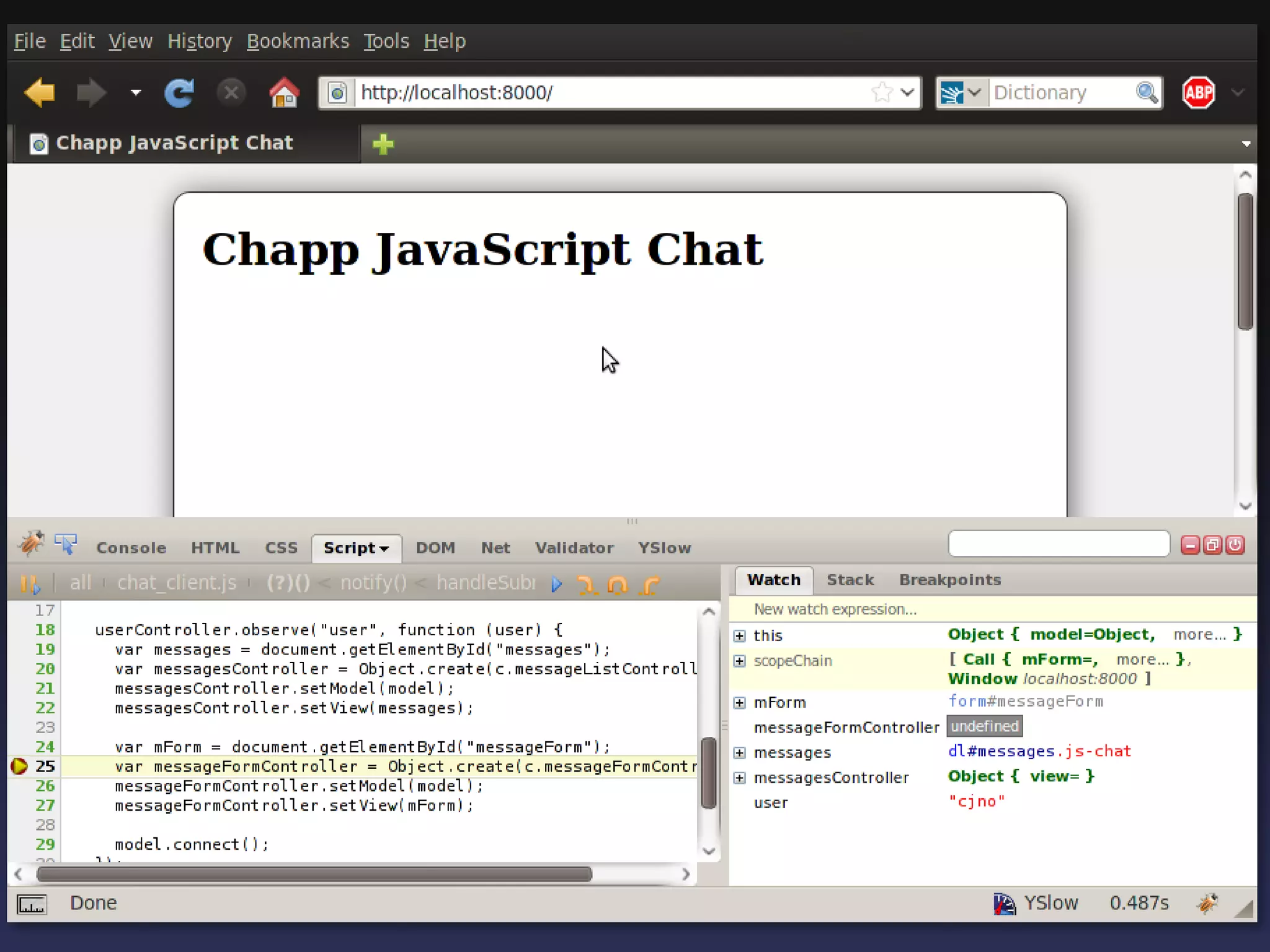
Task: Open the YSlow status bar button
Action: tap(1036, 902)
